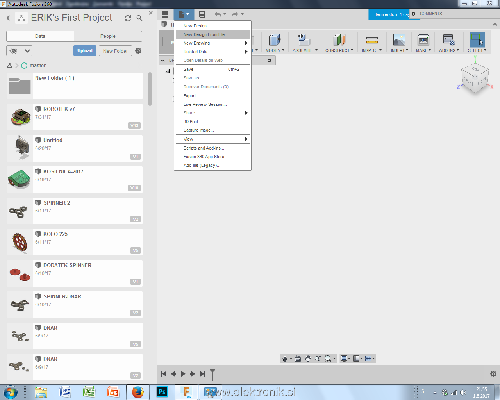Image resolution: width=500 pixels, height=400 pixels.
Task: Open the Construct plane icon
Action: 339,40
